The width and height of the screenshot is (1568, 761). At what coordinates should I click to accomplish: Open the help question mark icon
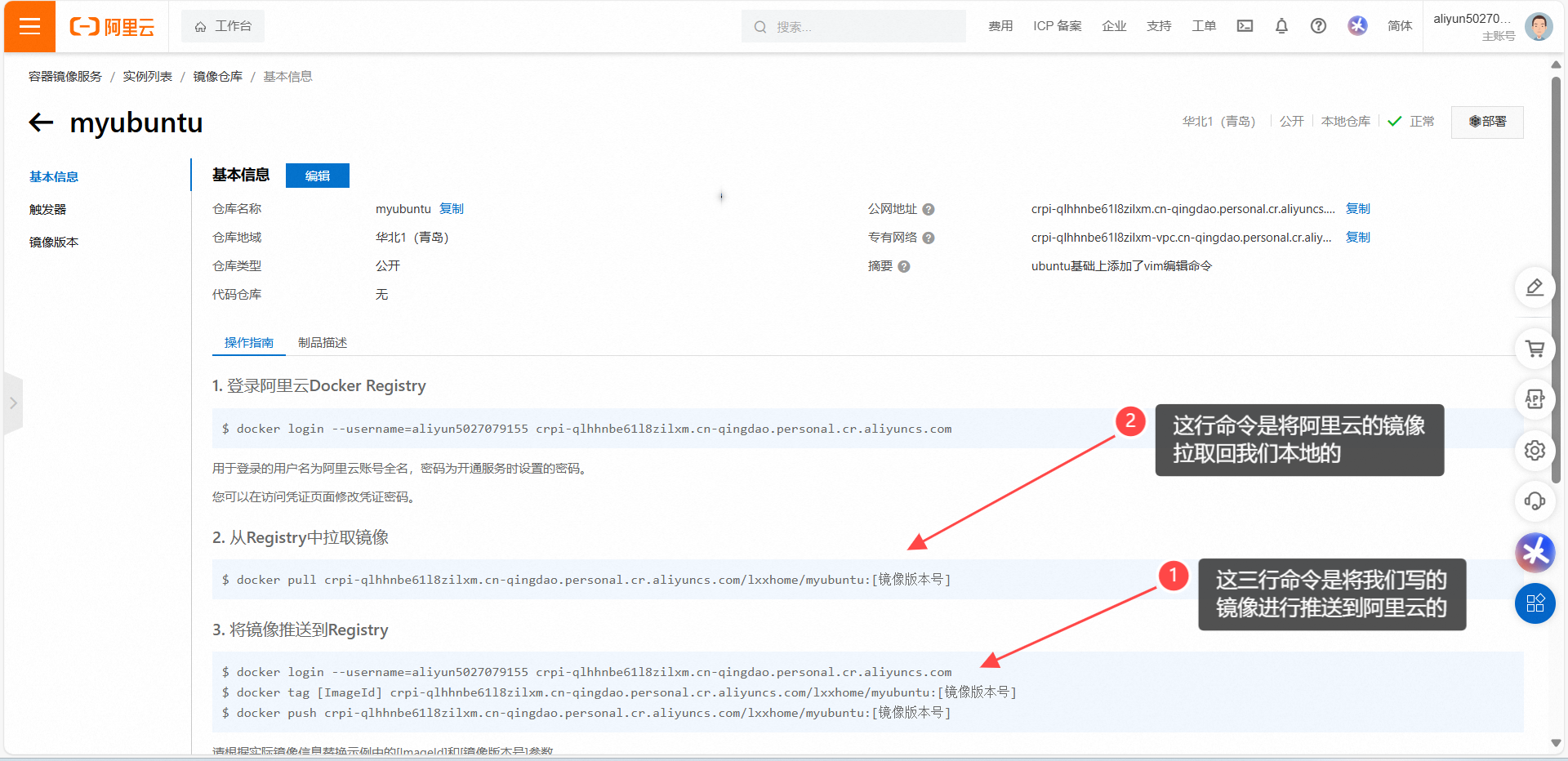(1318, 26)
